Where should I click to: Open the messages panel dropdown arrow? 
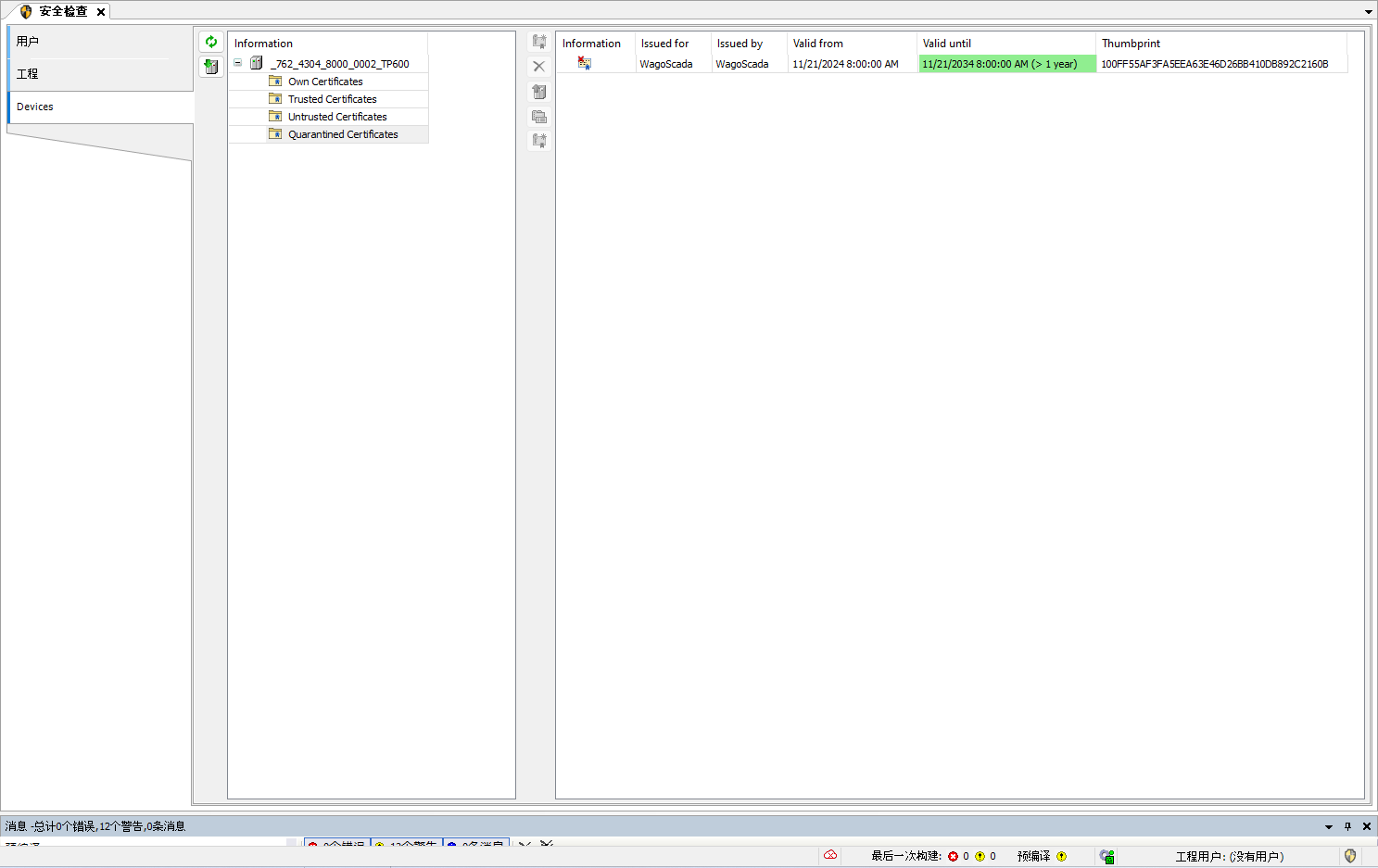click(1329, 826)
